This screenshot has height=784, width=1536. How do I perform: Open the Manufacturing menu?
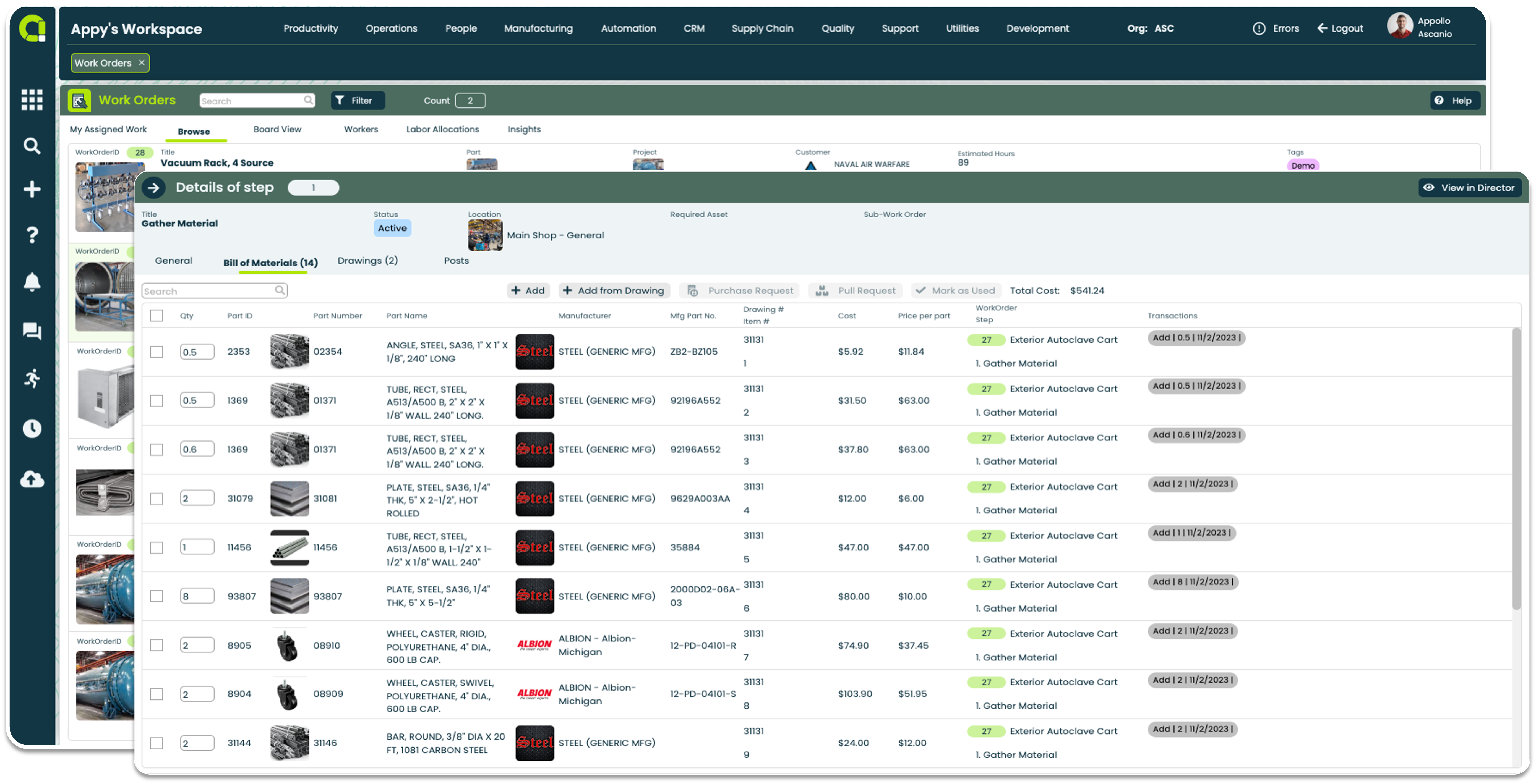pyautogui.click(x=538, y=28)
